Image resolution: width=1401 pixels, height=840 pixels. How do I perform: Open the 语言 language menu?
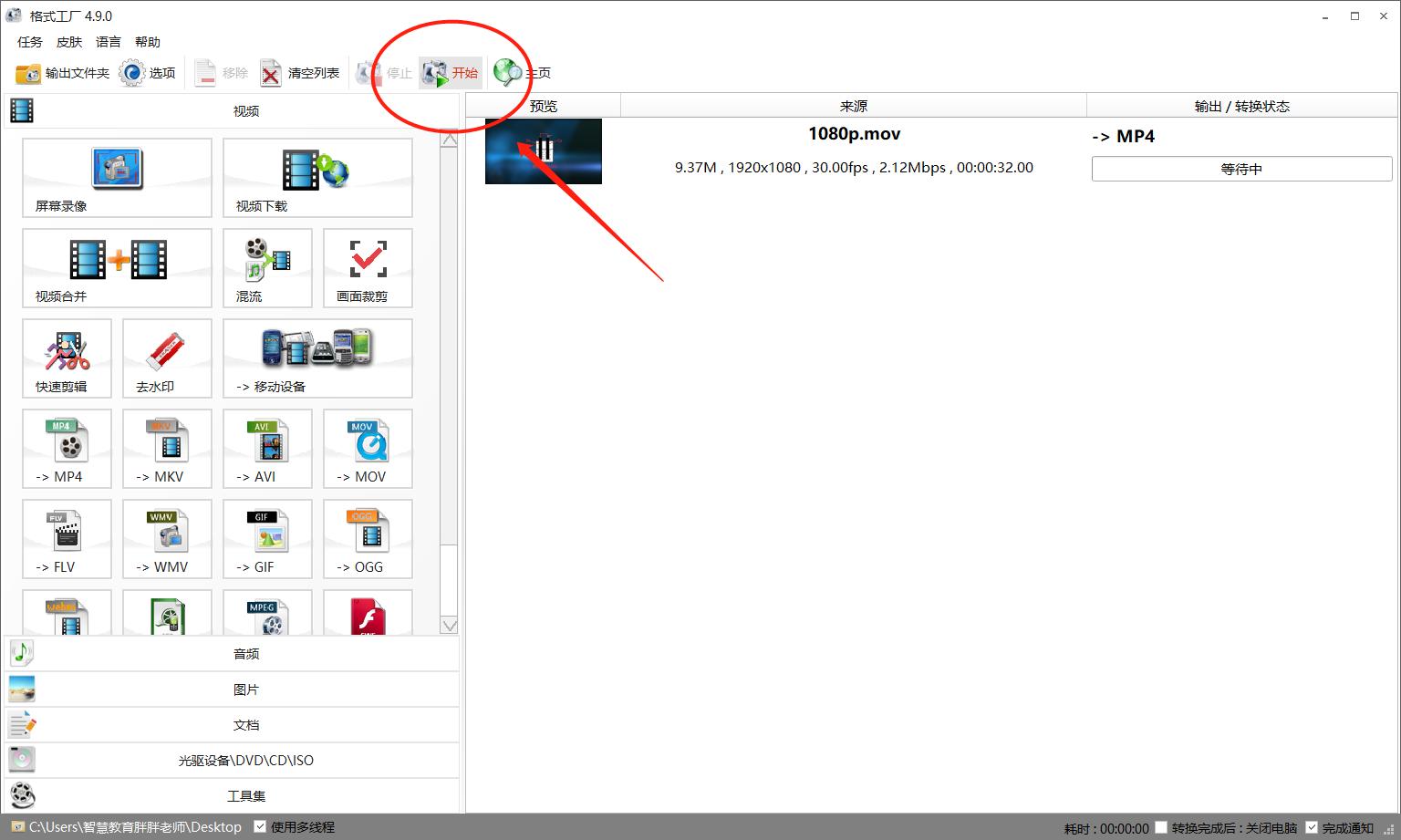(109, 42)
